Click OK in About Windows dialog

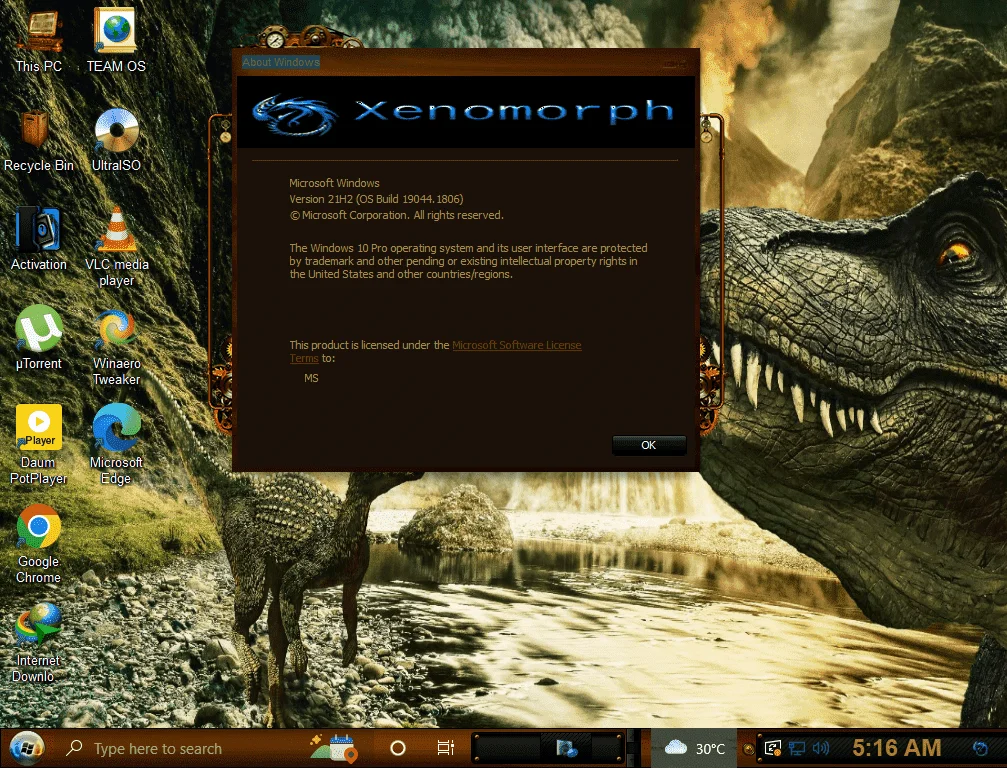coord(649,445)
